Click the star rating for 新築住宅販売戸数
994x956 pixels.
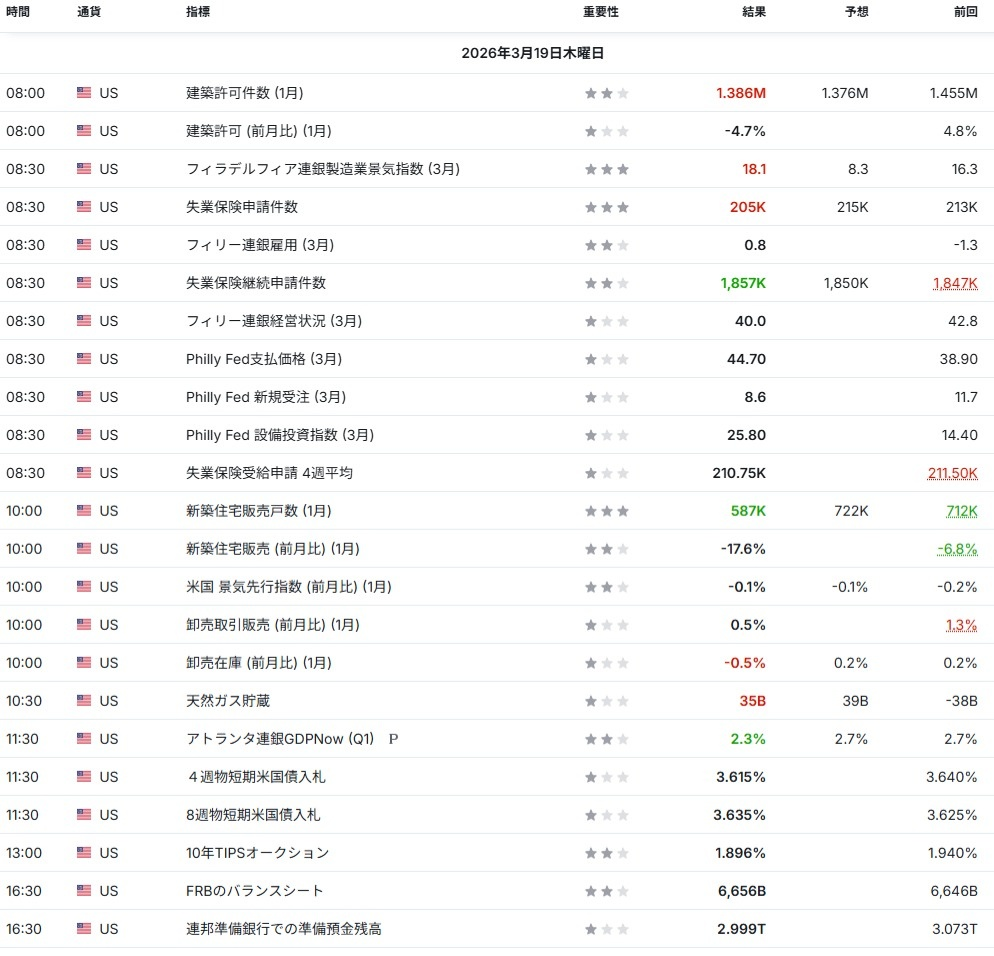coord(607,511)
